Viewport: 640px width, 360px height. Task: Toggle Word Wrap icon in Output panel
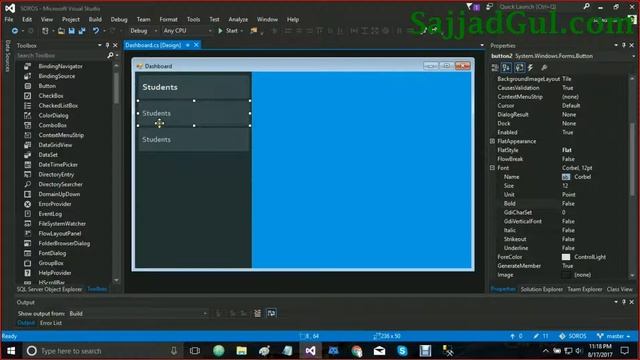pos(271,313)
